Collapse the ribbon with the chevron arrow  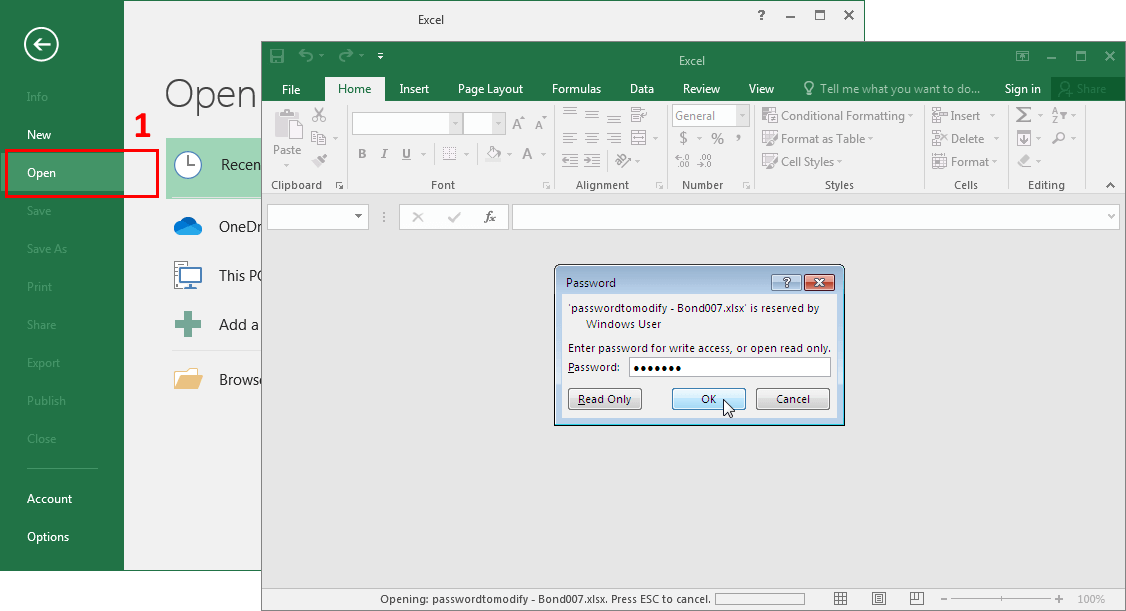click(x=1110, y=185)
